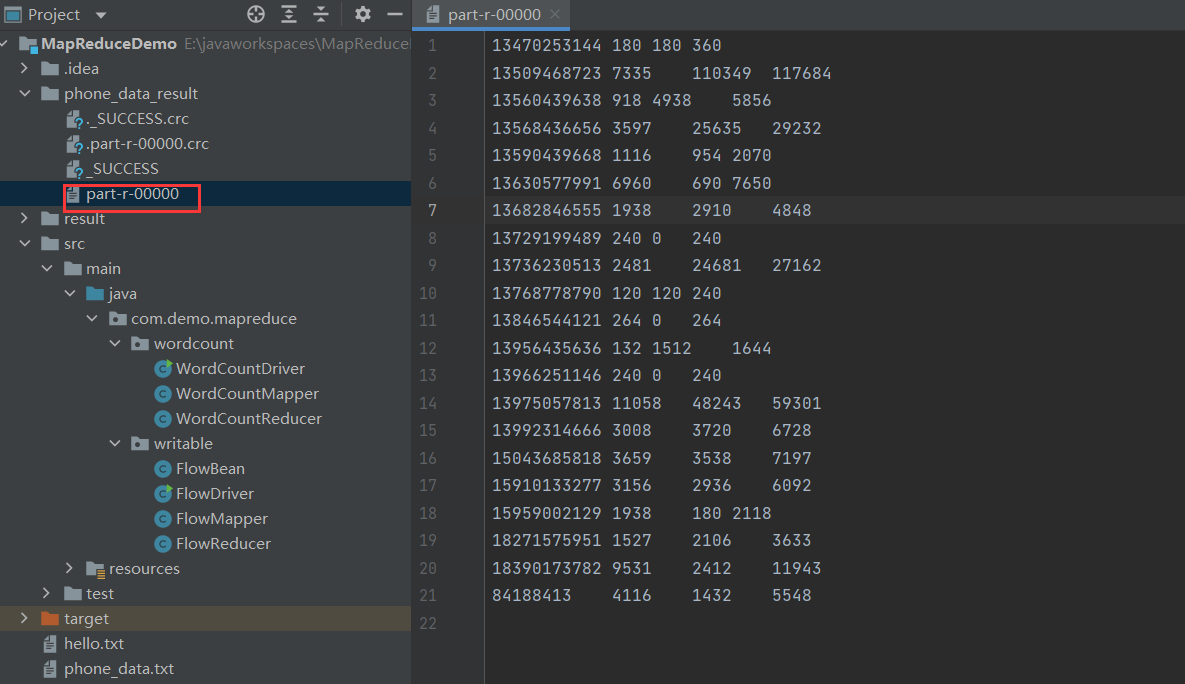Image resolution: width=1185 pixels, height=684 pixels.
Task: Click number 84188413 on line 21
Action: pyautogui.click(x=531, y=596)
